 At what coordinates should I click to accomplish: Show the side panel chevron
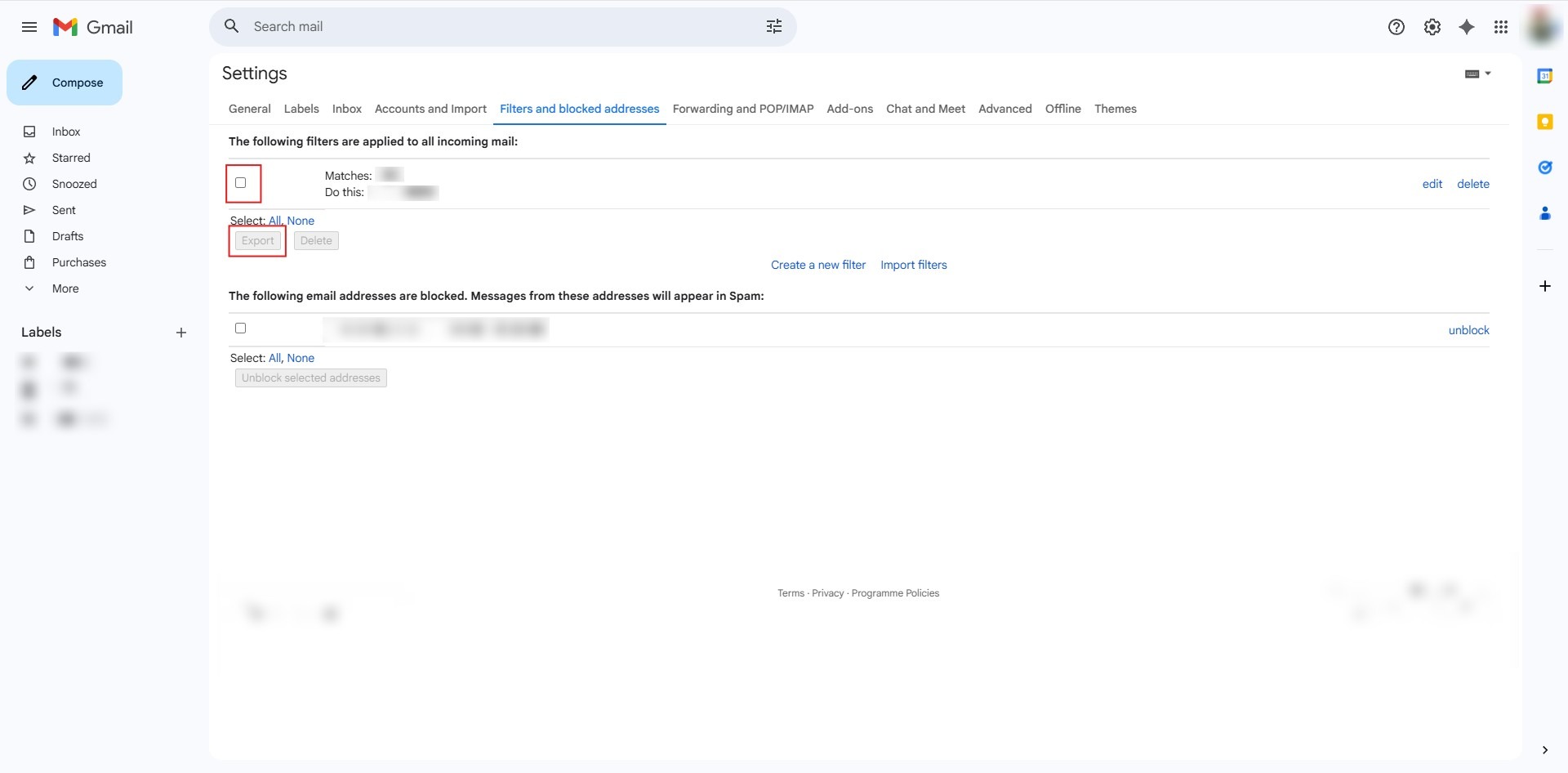[x=1544, y=750]
